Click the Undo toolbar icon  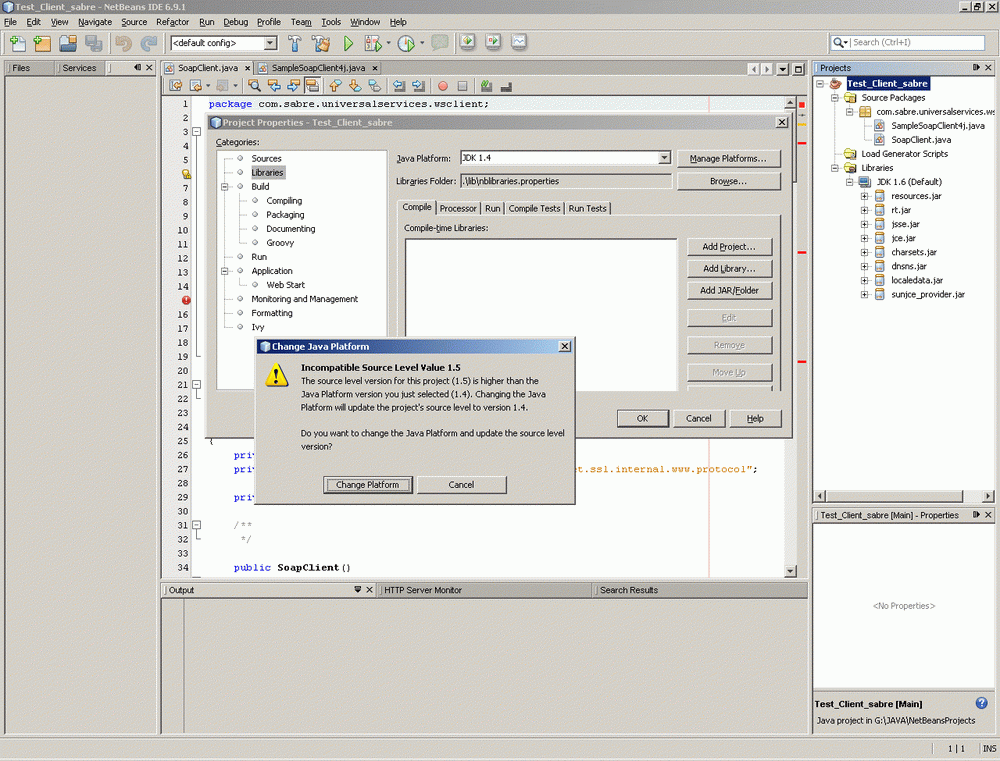point(123,43)
